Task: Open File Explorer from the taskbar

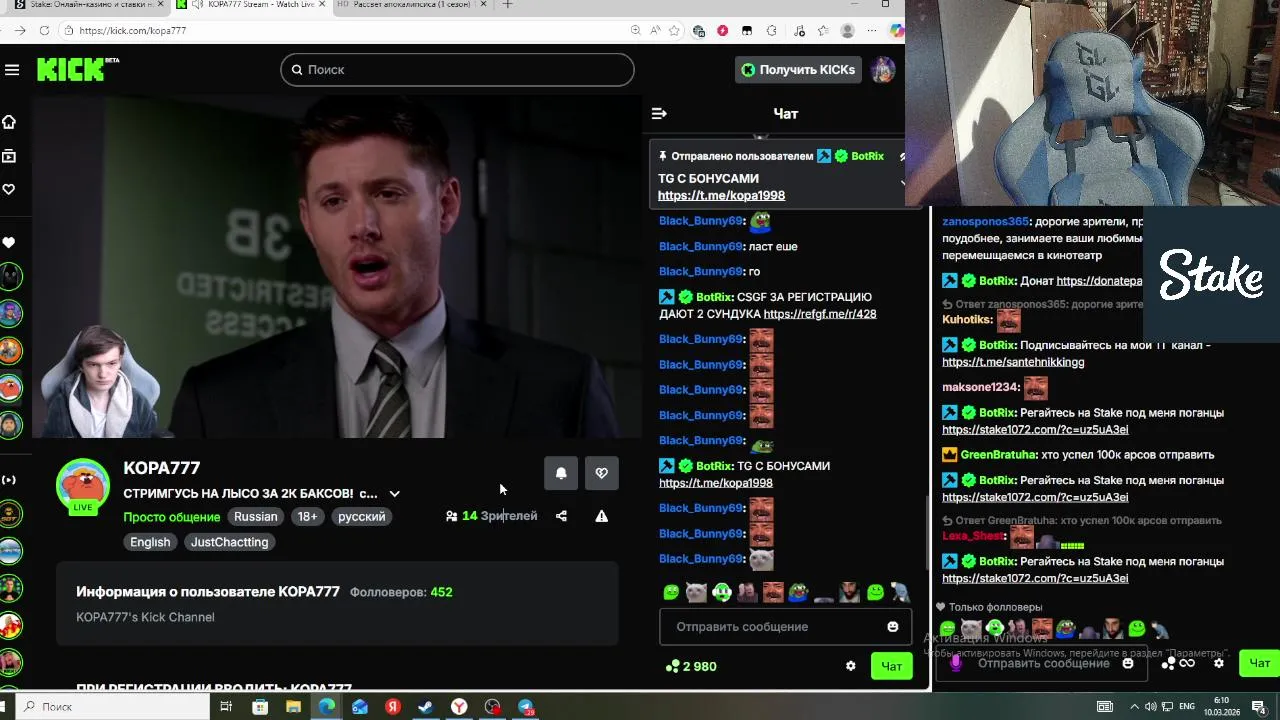Action: [293, 707]
